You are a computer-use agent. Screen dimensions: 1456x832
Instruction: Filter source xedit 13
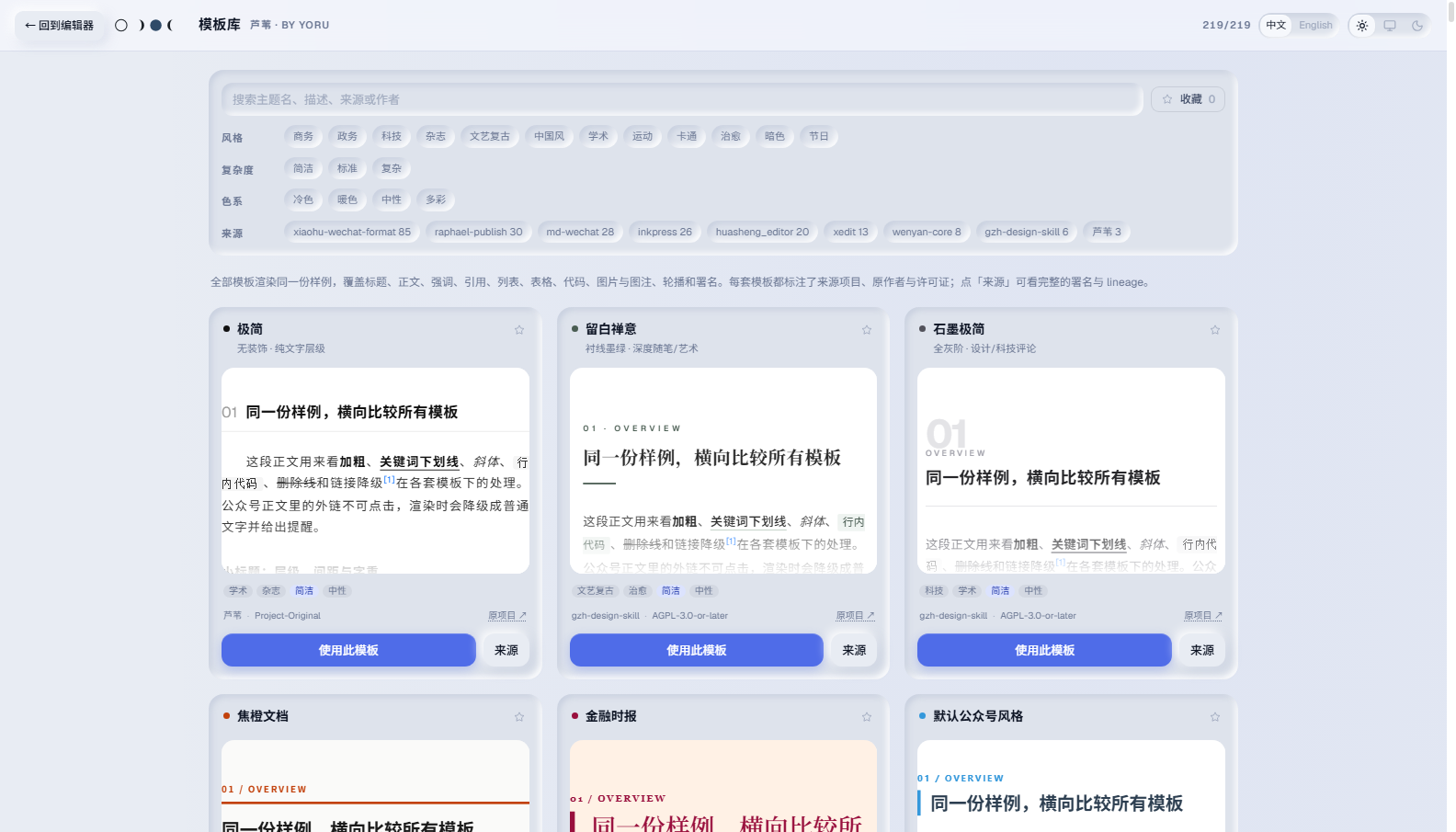pos(850,232)
